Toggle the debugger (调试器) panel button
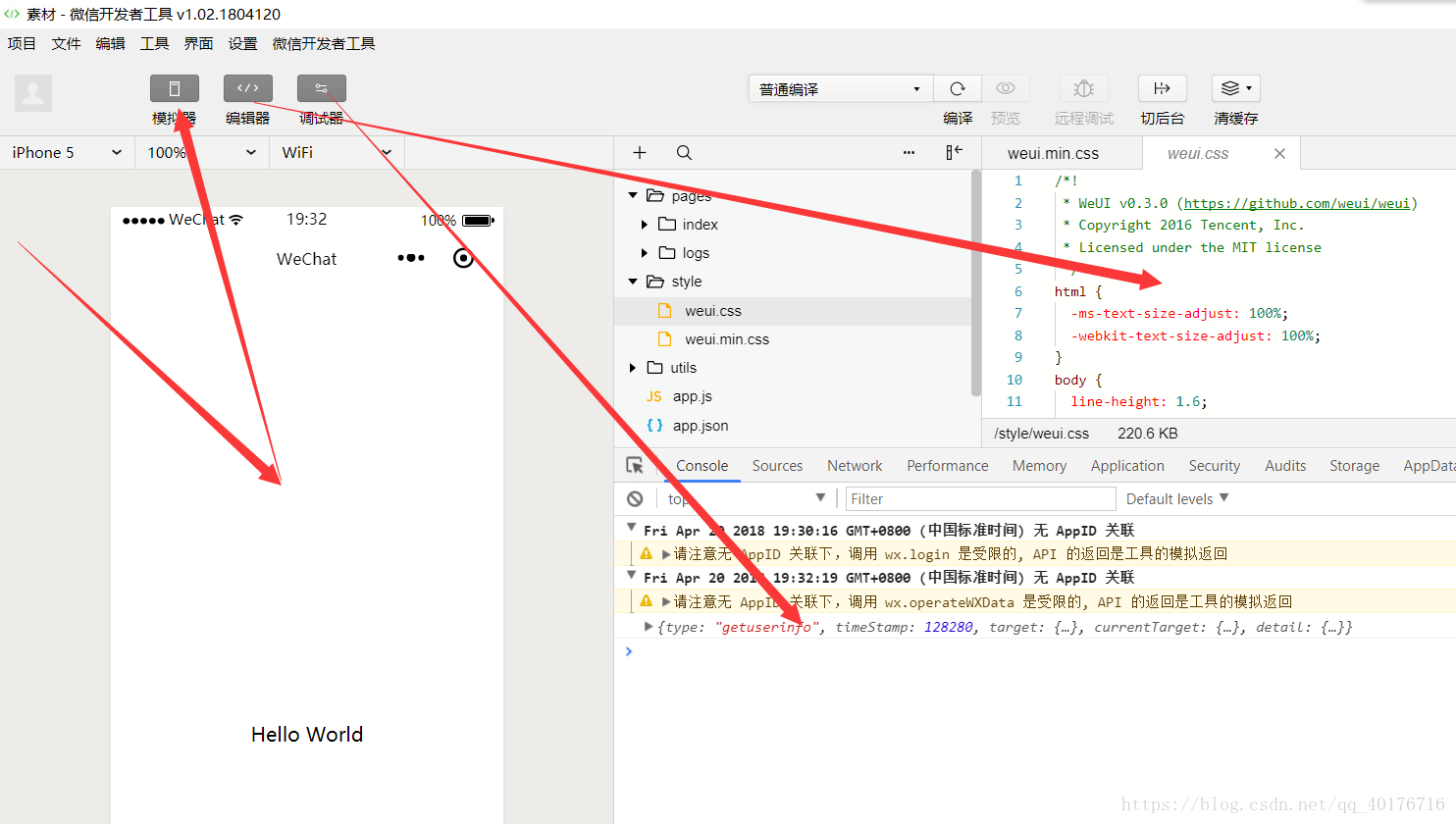The width and height of the screenshot is (1456, 824). 322,88
